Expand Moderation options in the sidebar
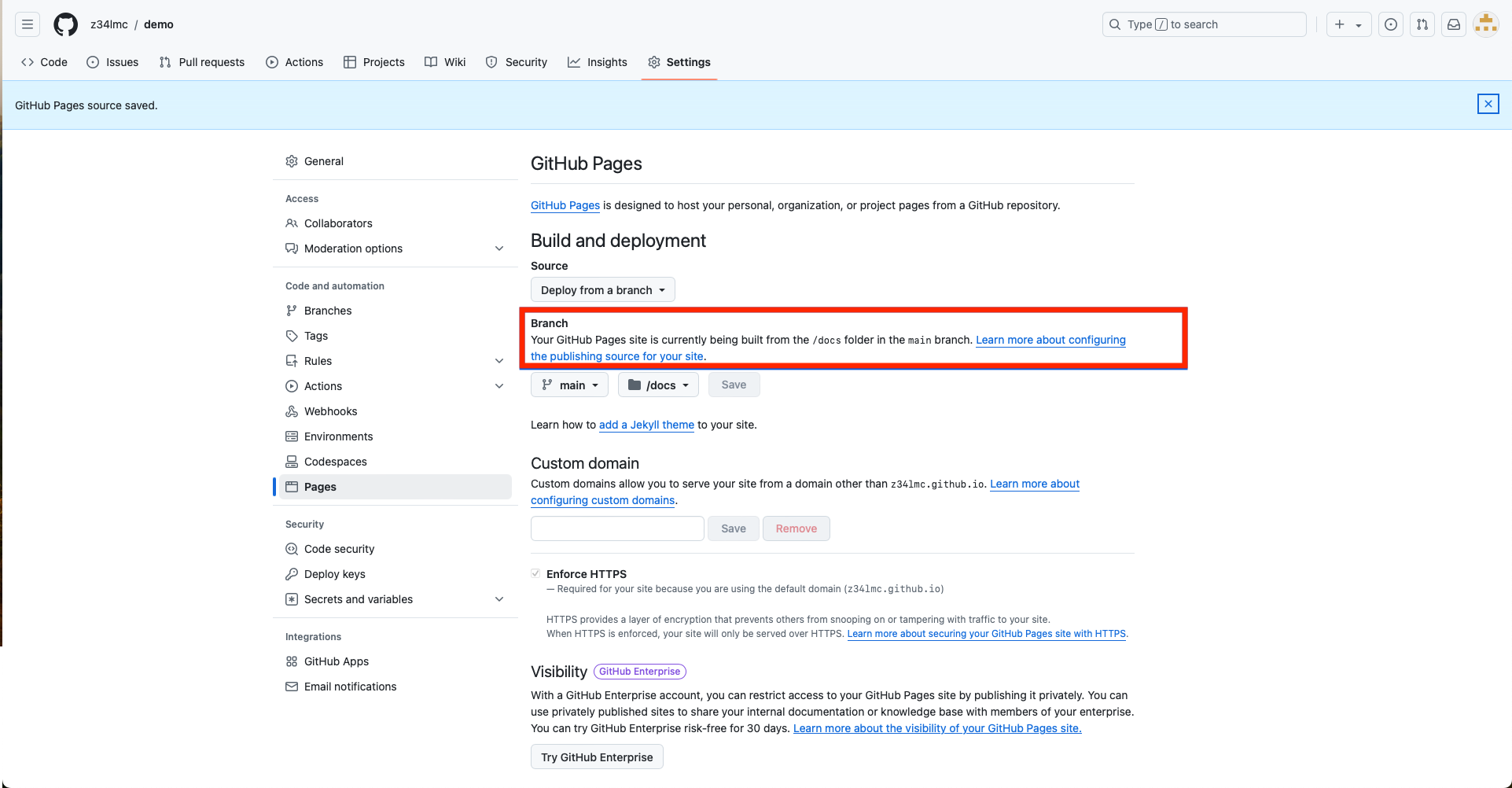Image resolution: width=1512 pixels, height=788 pixels. (498, 249)
